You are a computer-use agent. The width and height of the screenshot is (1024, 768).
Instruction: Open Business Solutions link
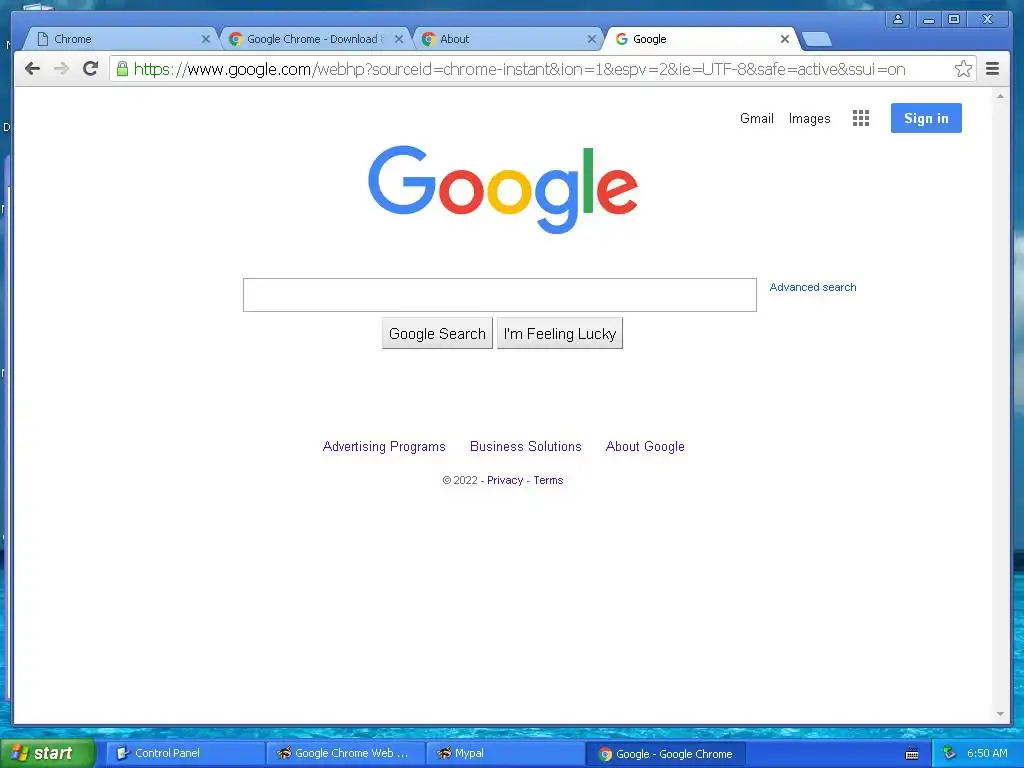pos(526,447)
